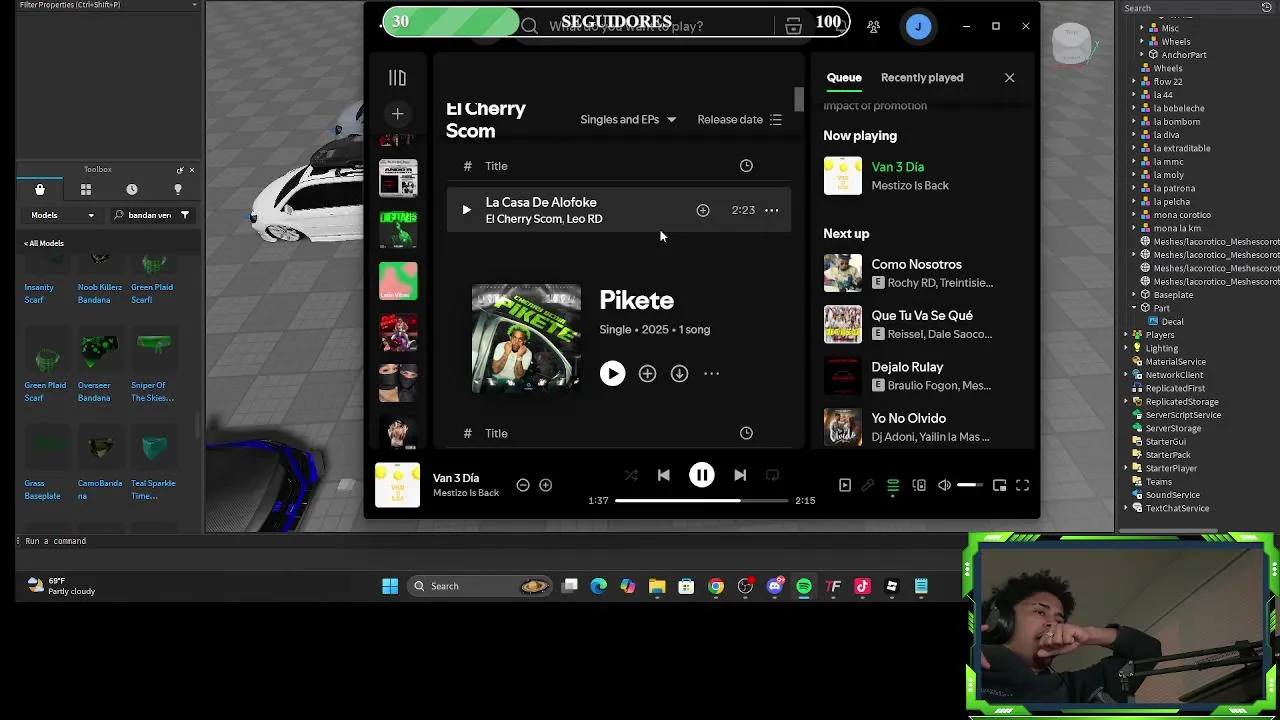Expand the Players node in Explorer
The image size is (1280, 720).
pos(1126,335)
